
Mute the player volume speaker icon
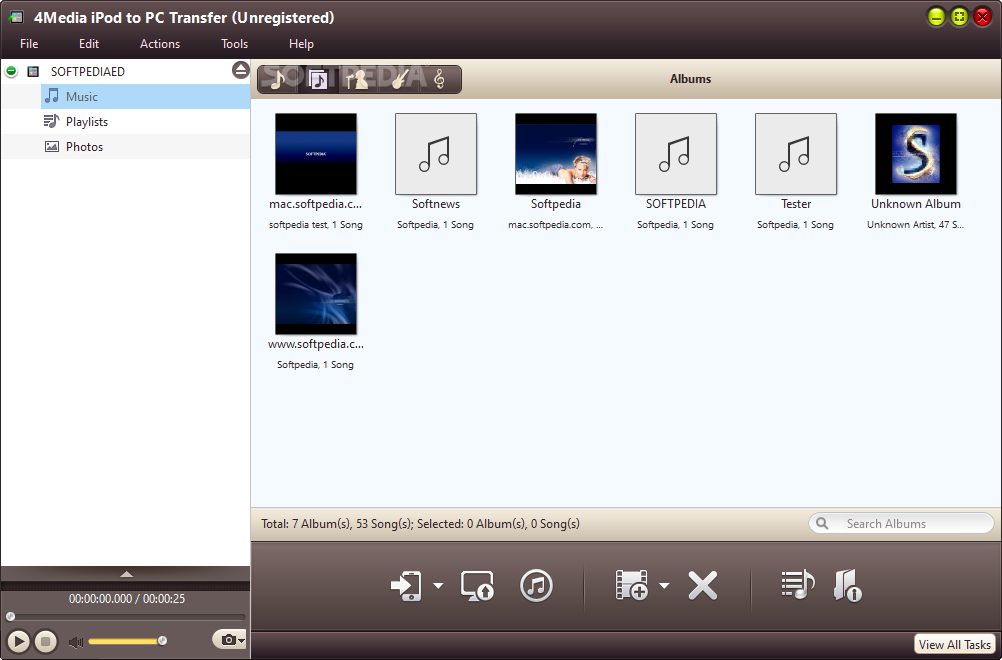pos(76,642)
